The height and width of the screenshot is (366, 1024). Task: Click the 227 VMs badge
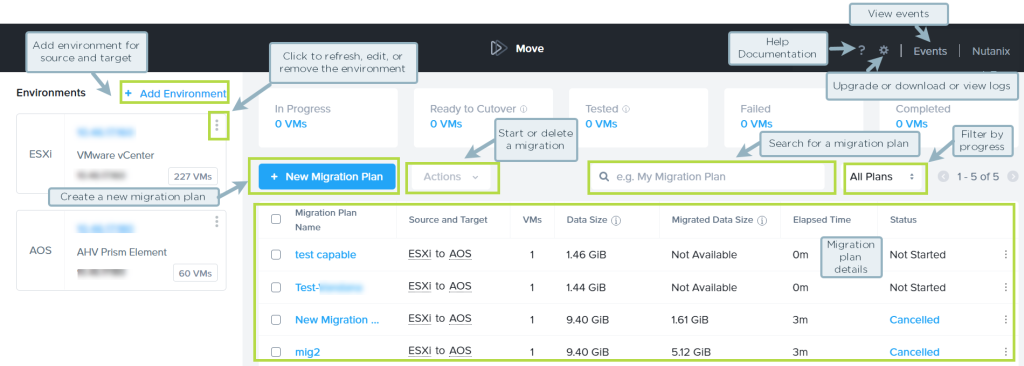(x=193, y=176)
